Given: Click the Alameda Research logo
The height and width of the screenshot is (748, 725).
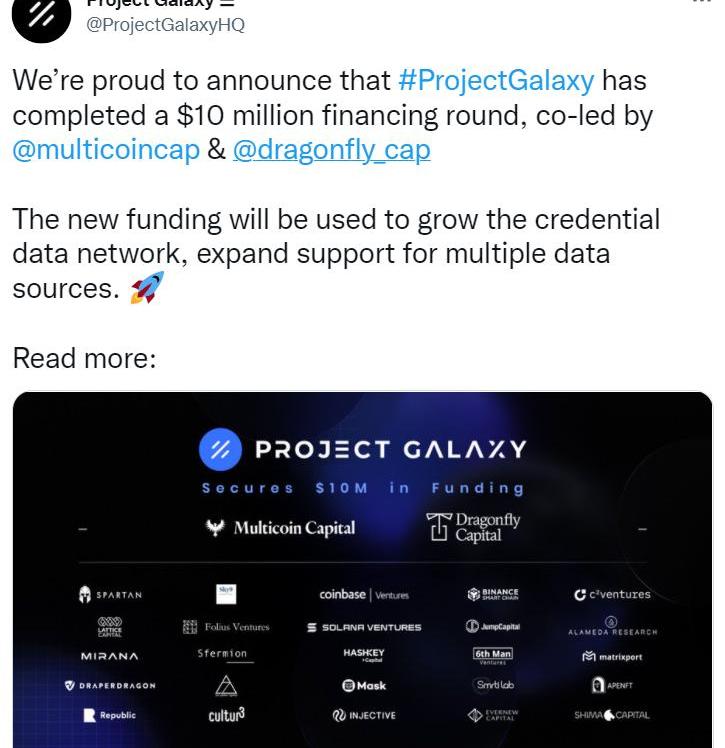Looking at the screenshot, I should [x=612, y=626].
